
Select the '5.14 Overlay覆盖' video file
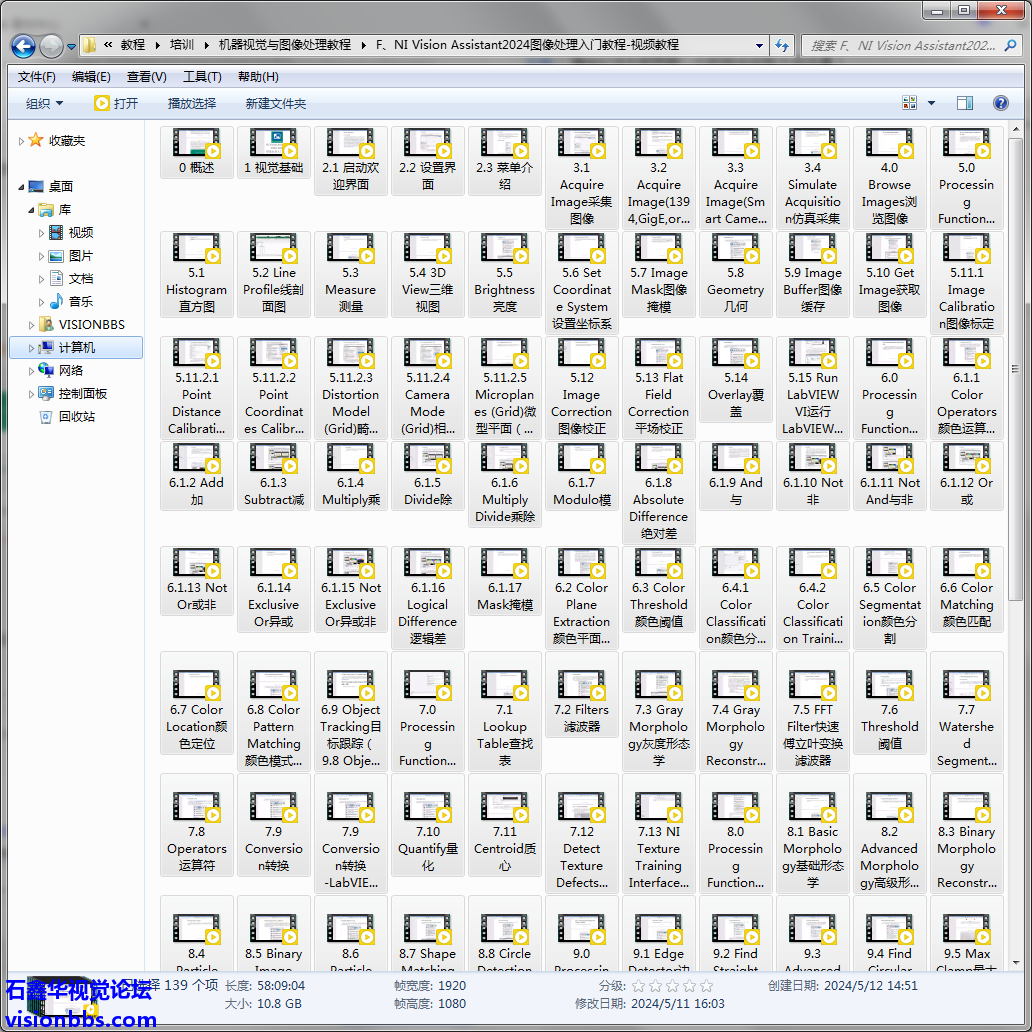click(736, 379)
